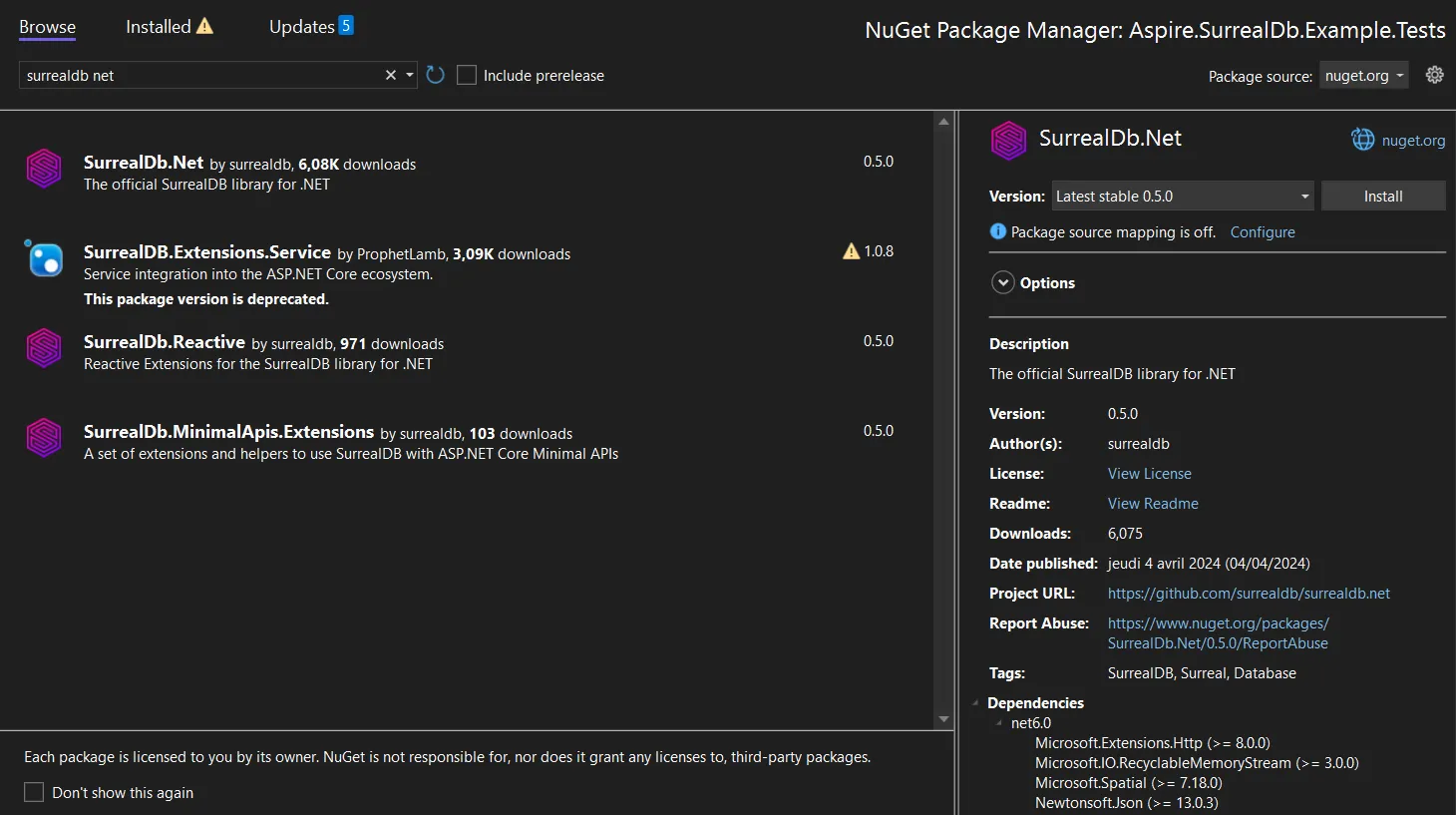Click the Install button for SurrealDb.Net
The image size is (1456, 815).
click(x=1382, y=196)
